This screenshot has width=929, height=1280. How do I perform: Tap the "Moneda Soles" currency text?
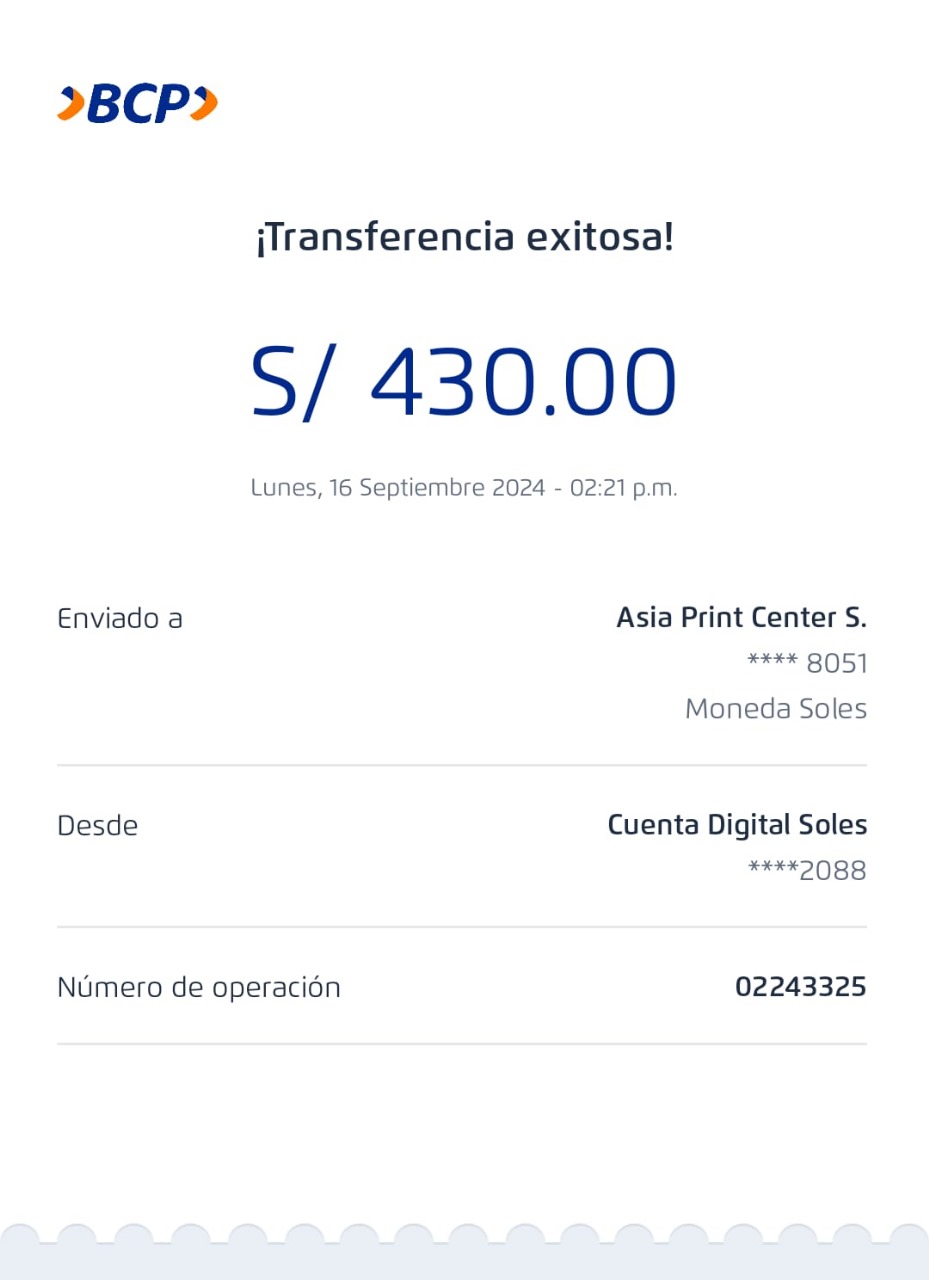coord(775,709)
